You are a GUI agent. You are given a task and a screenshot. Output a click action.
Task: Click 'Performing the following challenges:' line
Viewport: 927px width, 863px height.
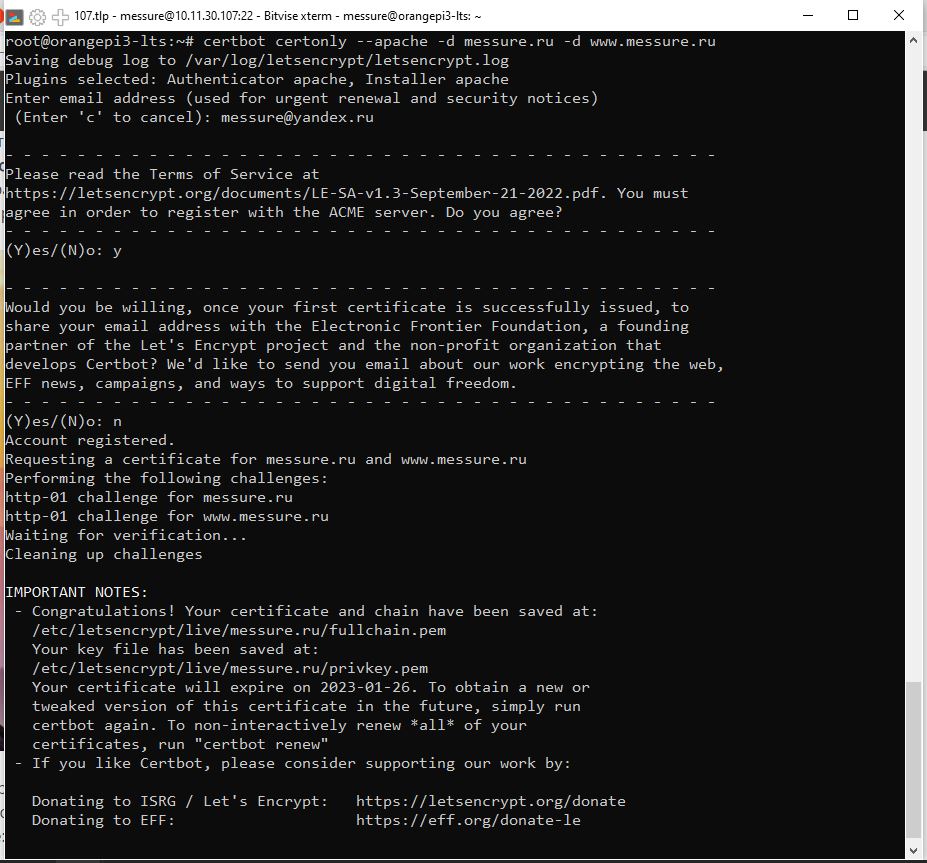click(x=166, y=478)
